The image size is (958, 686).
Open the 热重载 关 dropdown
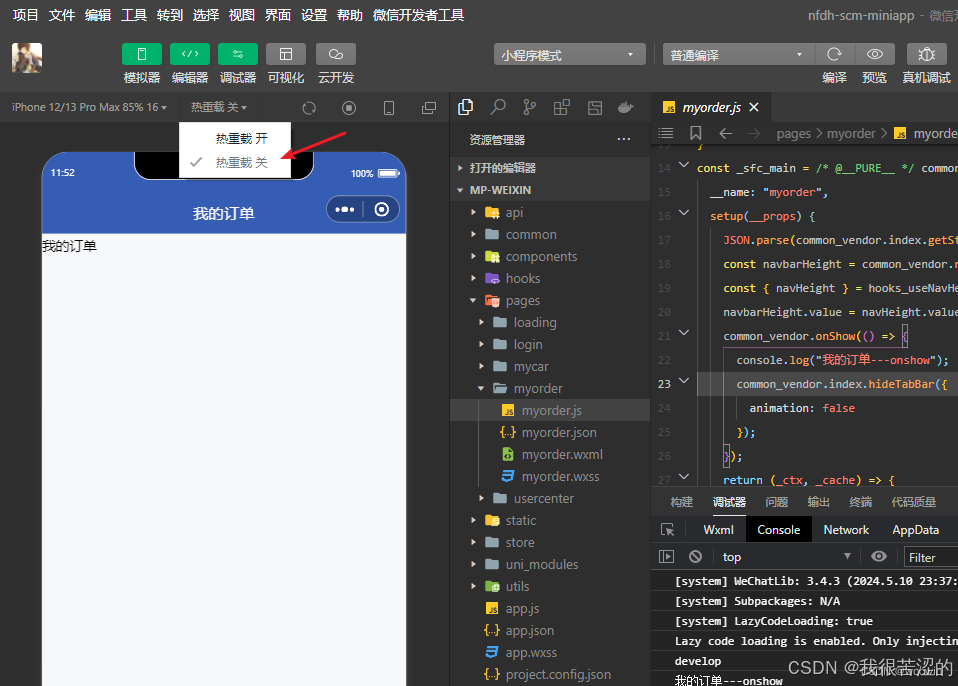(x=219, y=108)
